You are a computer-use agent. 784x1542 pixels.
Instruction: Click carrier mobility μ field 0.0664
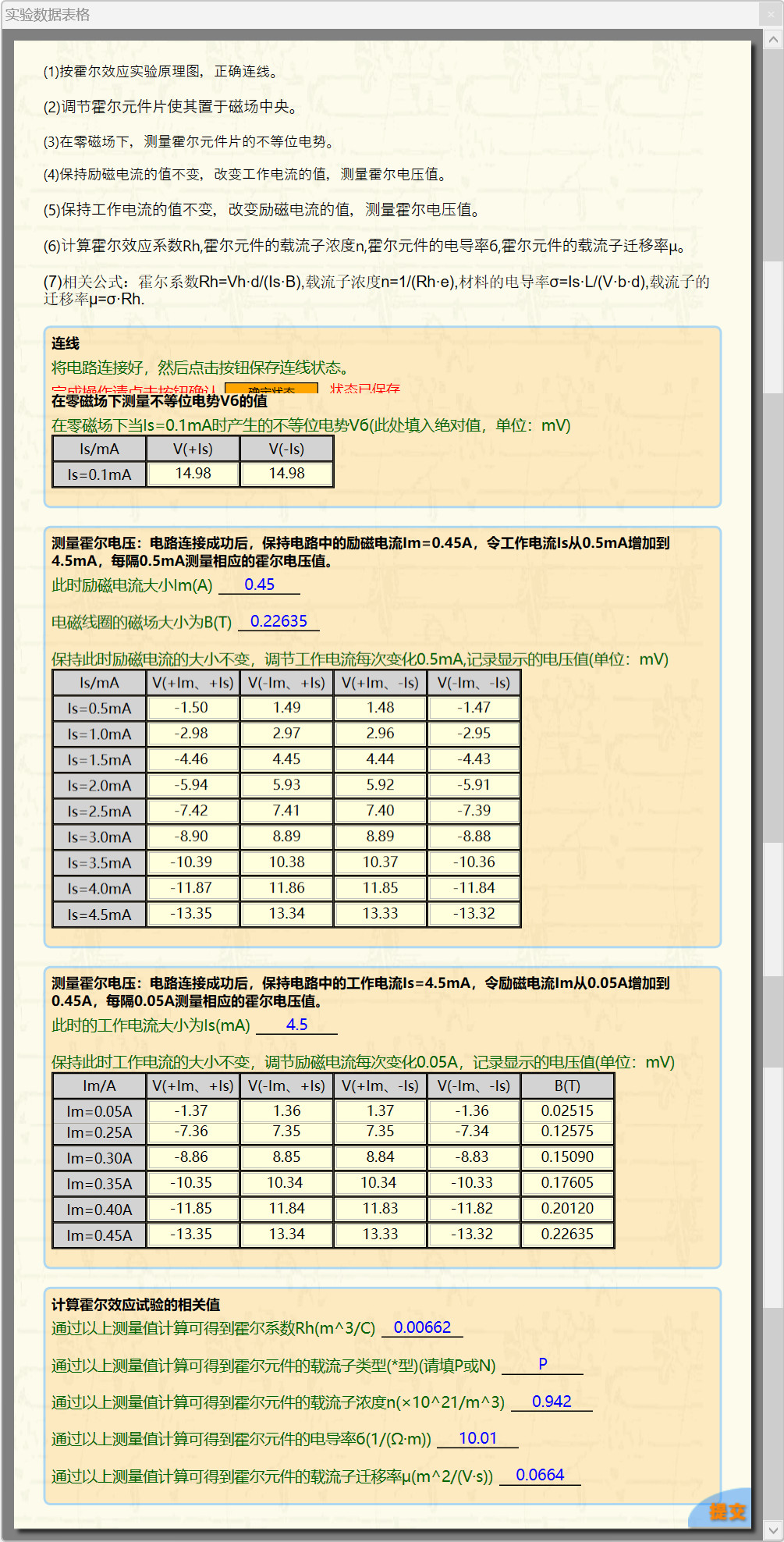pyautogui.click(x=540, y=1475)
